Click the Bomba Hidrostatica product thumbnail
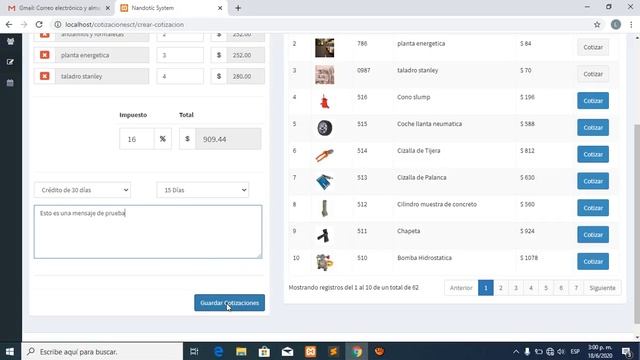This screenshot has height=360, width=640. click(325, 262)
